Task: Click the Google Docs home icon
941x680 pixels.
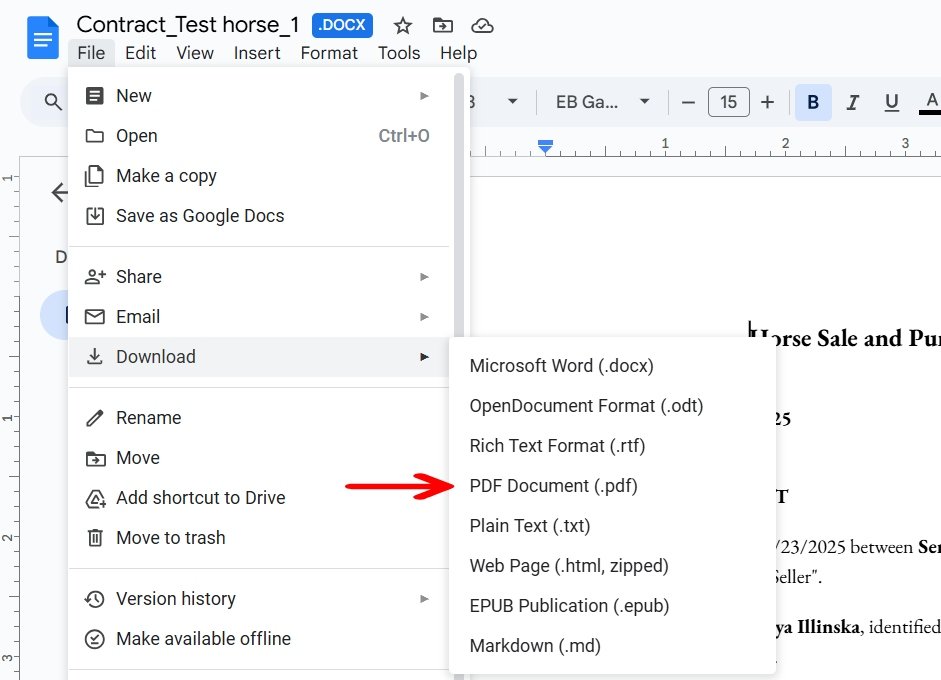Action: [x=44, y=38]
